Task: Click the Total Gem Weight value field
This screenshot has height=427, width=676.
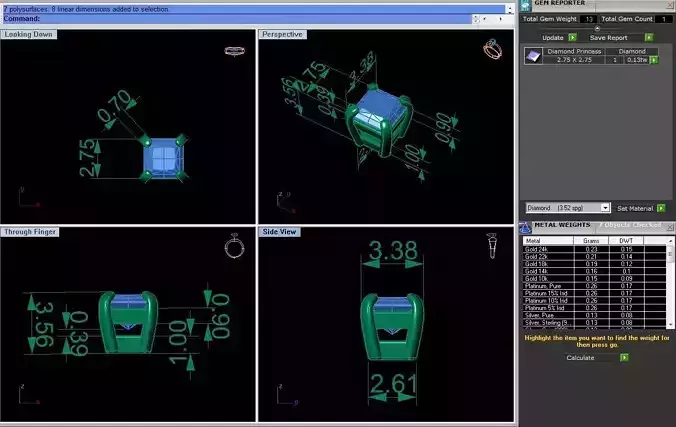Action: [x=588, y=19]
